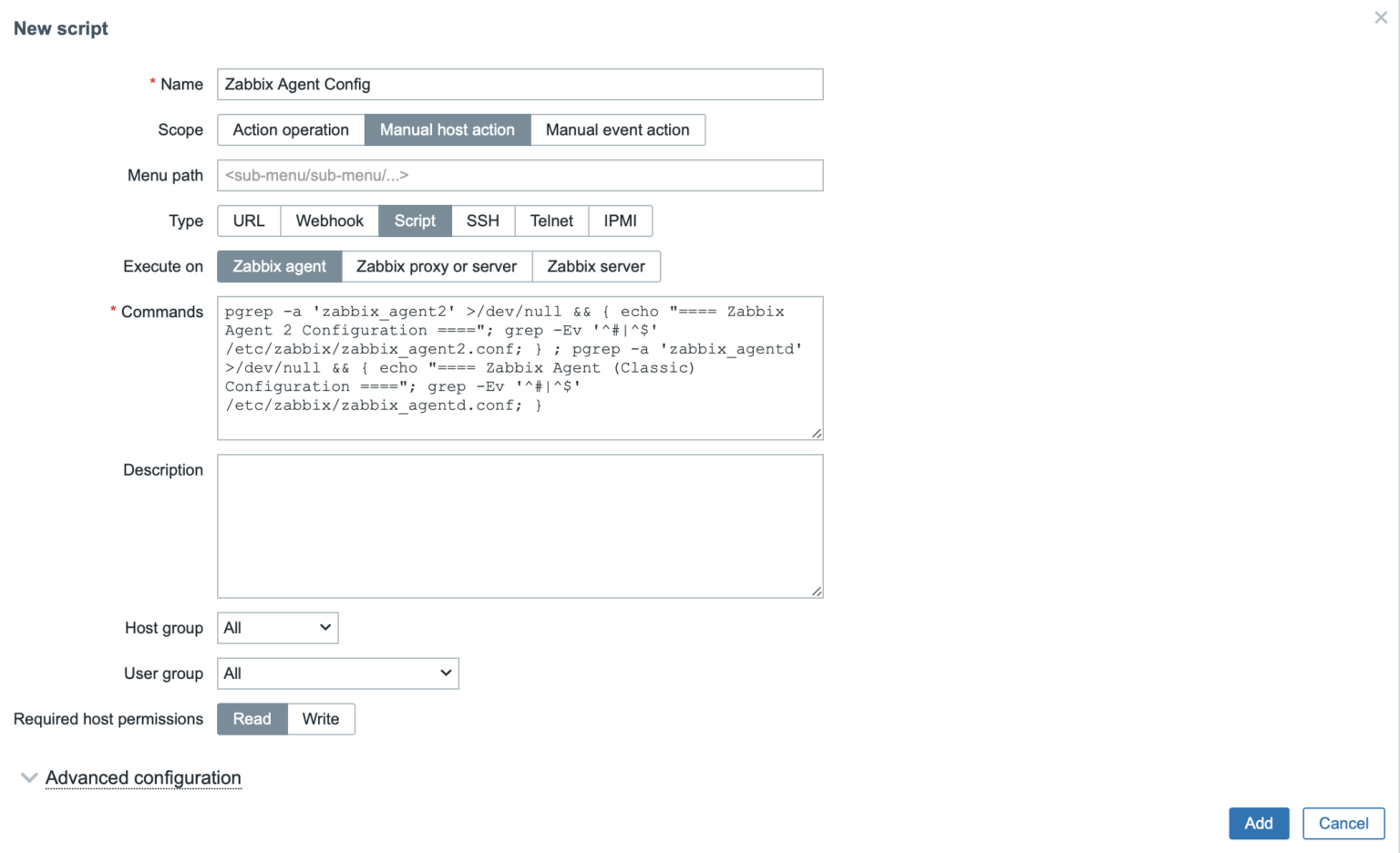Grant Write host permission
The height and width of the screenshot is (853, 1400).
click(x=320, y=719)
